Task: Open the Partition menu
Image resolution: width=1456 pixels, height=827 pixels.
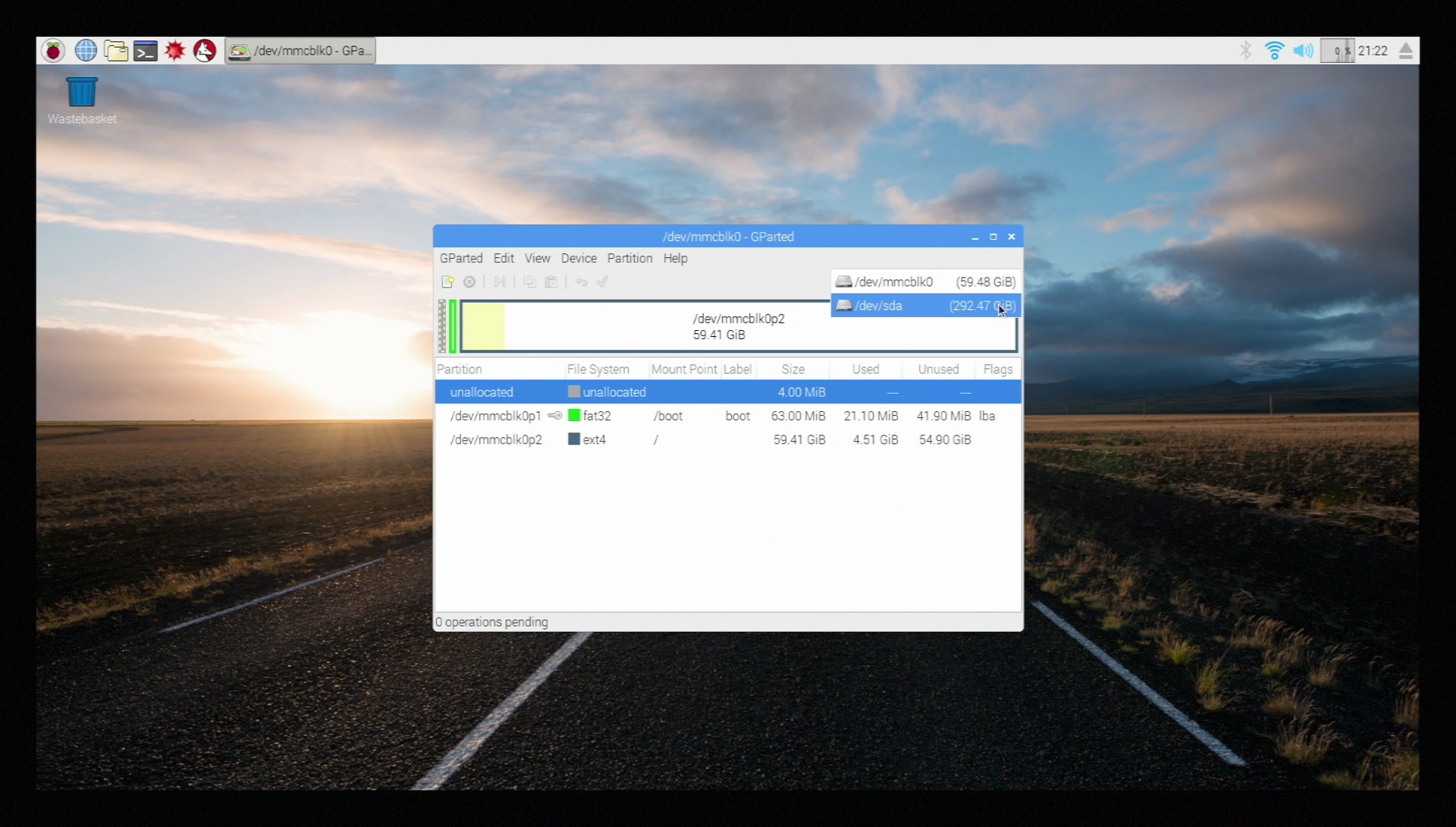Action: tap(629, 259)
